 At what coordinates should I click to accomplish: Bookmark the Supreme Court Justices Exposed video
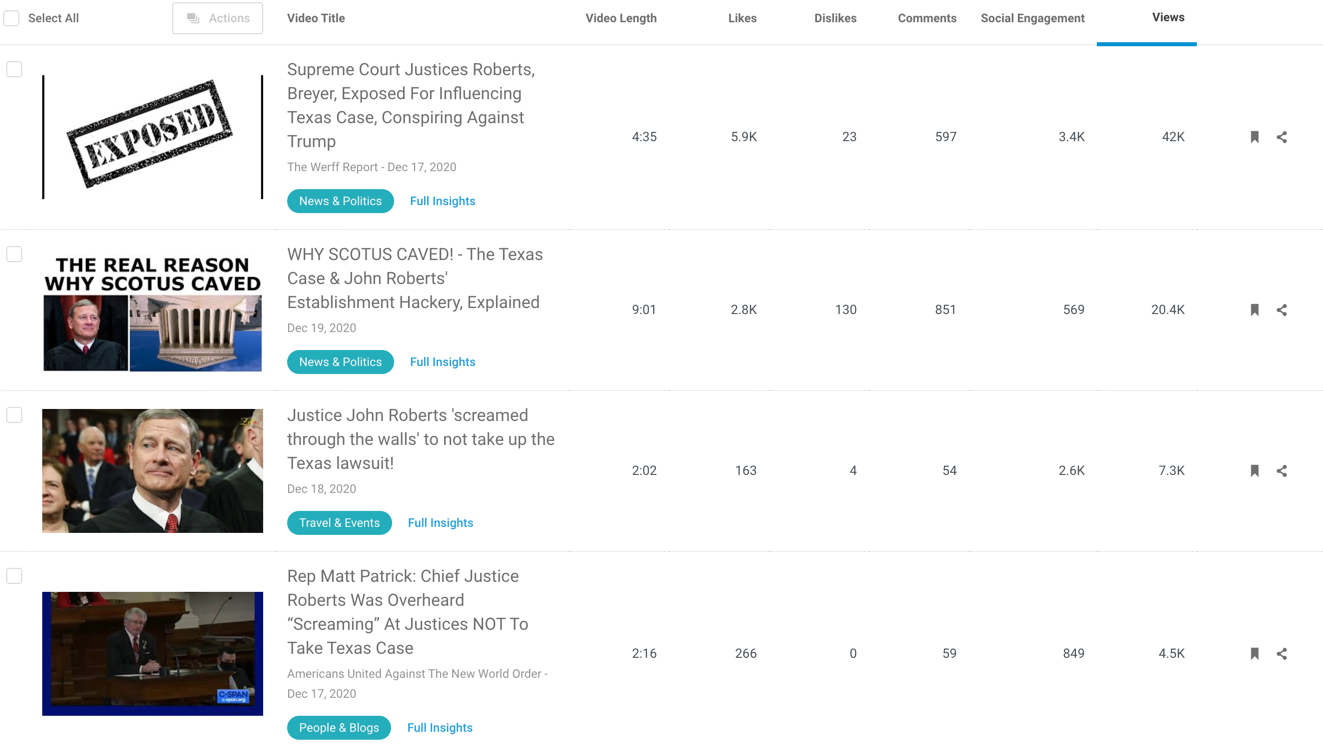pos(1254,137)
